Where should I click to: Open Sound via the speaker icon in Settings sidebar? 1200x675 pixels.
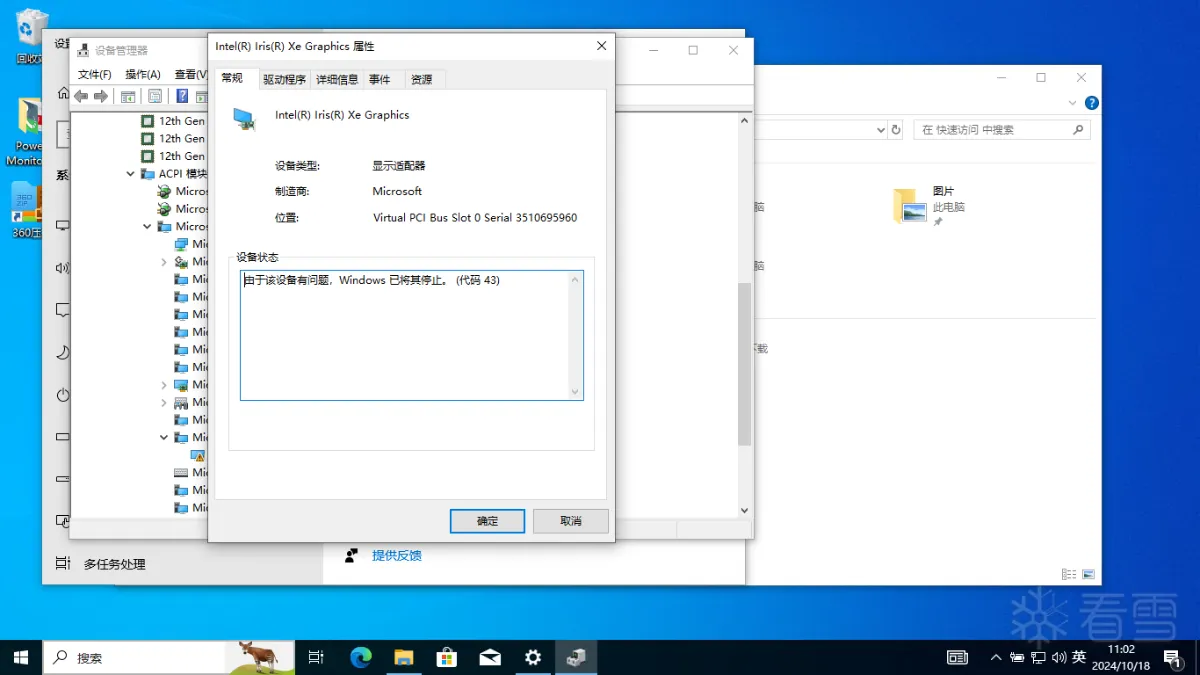[63, 268]
